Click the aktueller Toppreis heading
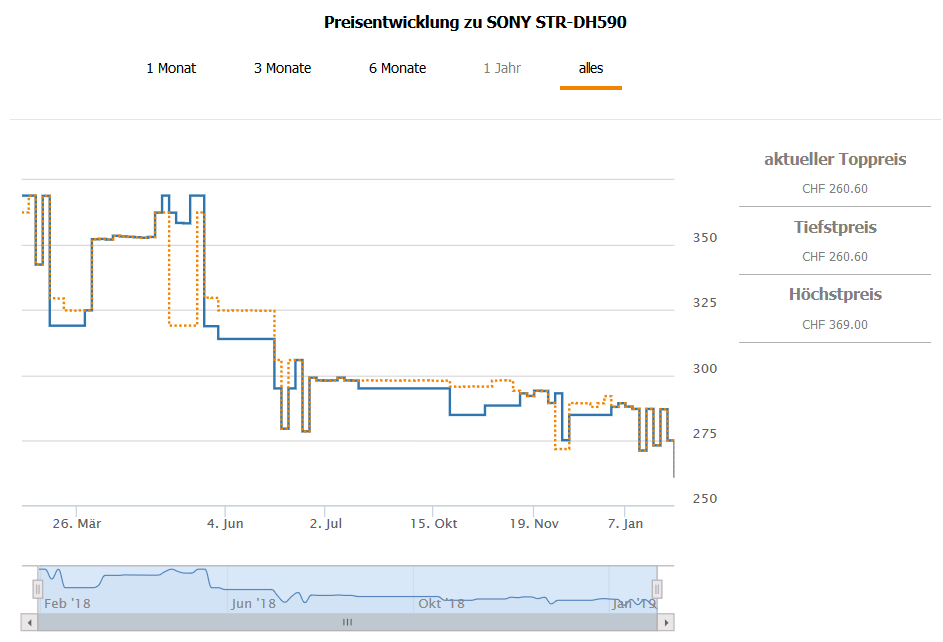Image resolution: width=943 pixels, height=642 pixels. point(835,159)
